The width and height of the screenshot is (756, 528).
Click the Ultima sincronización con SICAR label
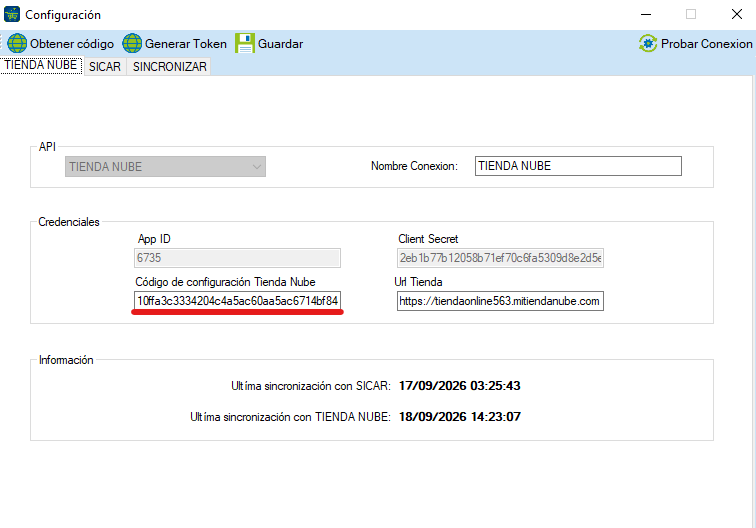(x=310, y=386)
